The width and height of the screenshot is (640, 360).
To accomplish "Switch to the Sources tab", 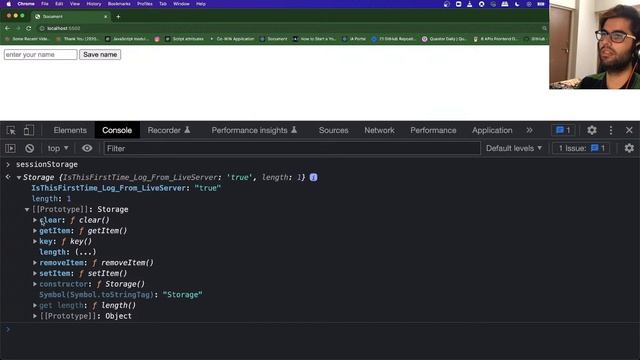I will [x=333, y=130].
